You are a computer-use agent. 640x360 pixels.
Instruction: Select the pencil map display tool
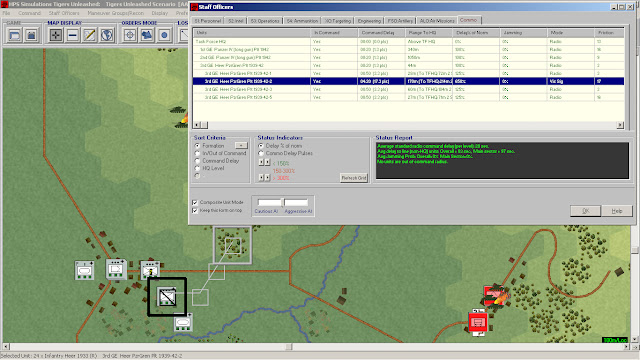pyautogui.click(x=90, y=35)
